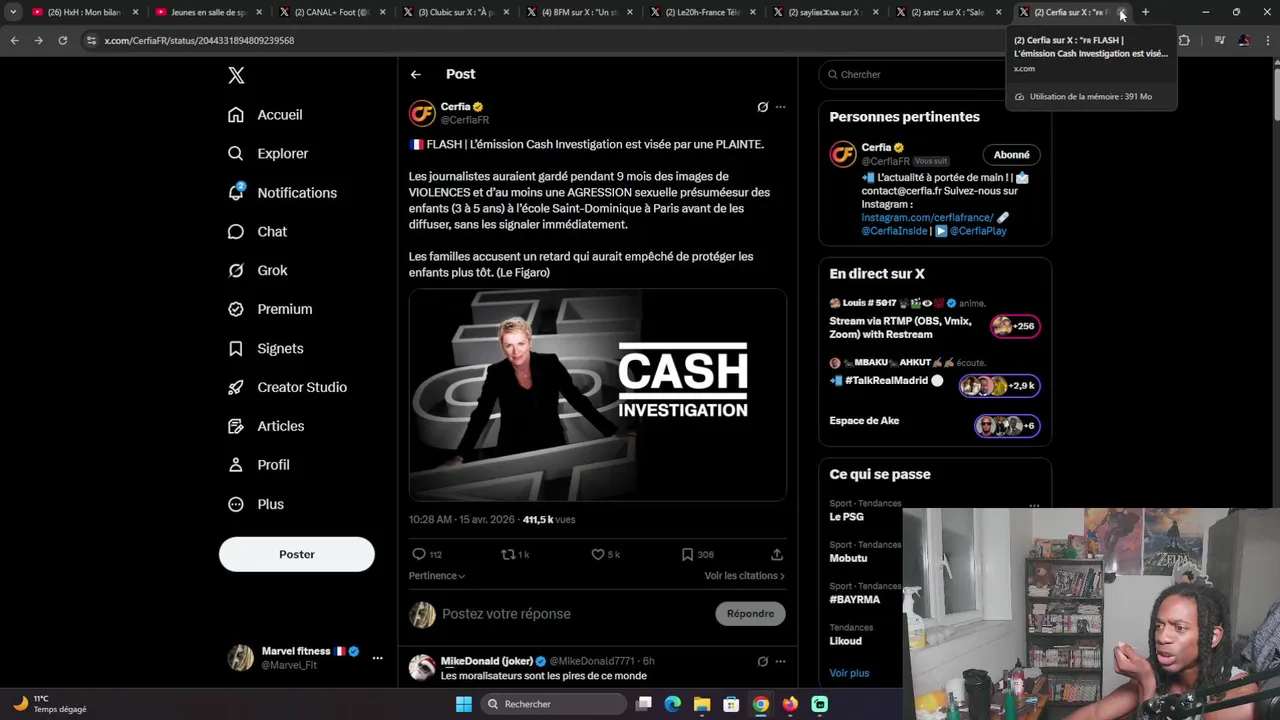The height and width of the screenshot is (720, 1280).
Task: Open Google Chrome in taskbar
Action: tap(761, 705)
